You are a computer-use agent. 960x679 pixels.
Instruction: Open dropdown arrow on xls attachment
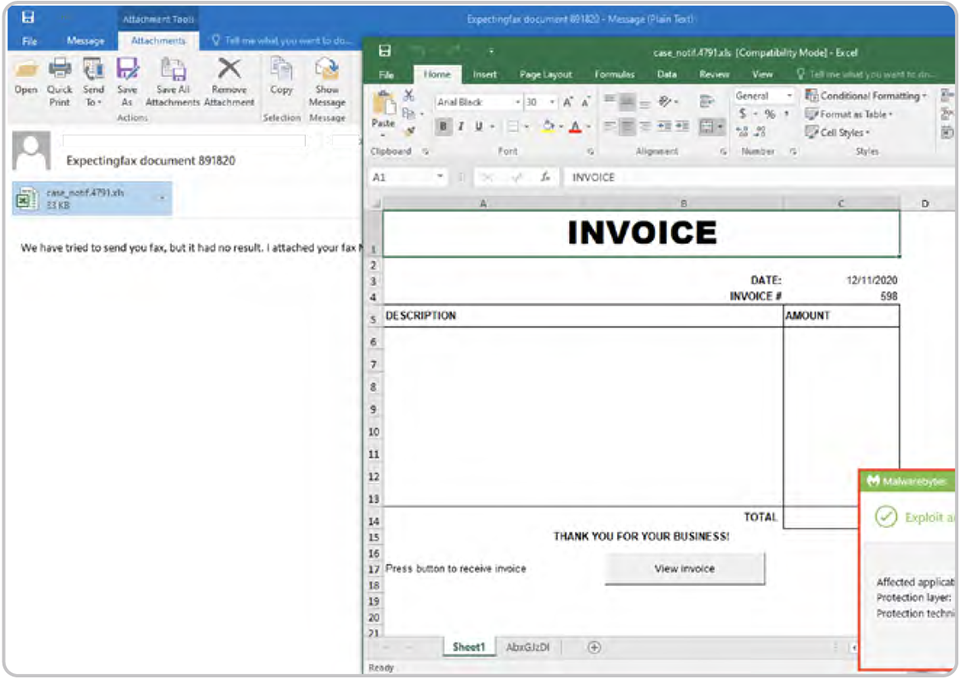click(x=162, y=198)
